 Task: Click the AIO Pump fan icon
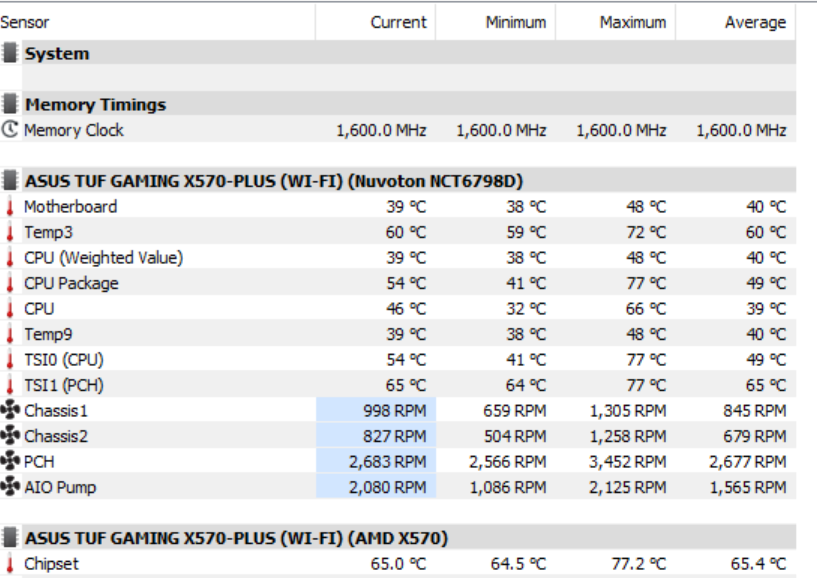(10, 487)
